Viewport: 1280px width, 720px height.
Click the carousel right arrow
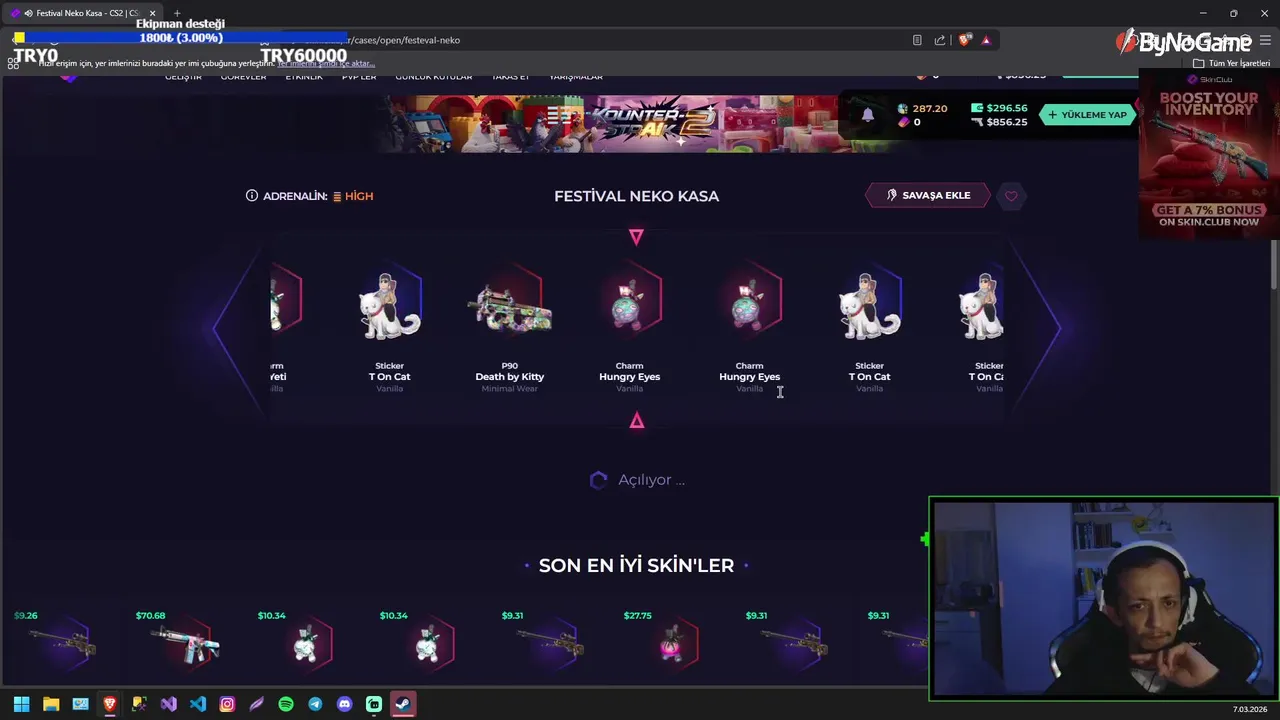1037,327
